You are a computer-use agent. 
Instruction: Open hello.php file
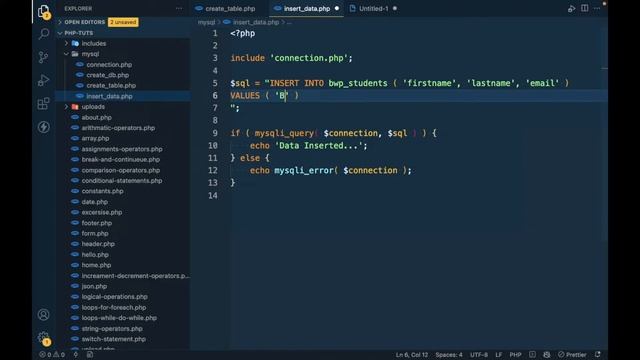pyautogui.click(x=95, y=254)
